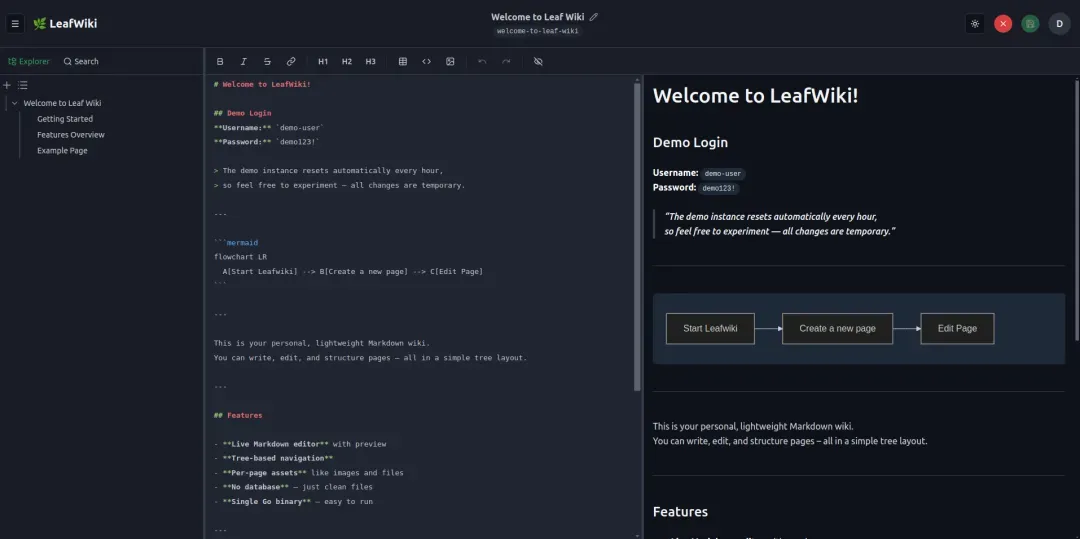Image resolution: width=1080 pixels, height=539 pixels.
Task: Toggle preview visibility with the crossed-eye icon
Action: click(539, 61)
